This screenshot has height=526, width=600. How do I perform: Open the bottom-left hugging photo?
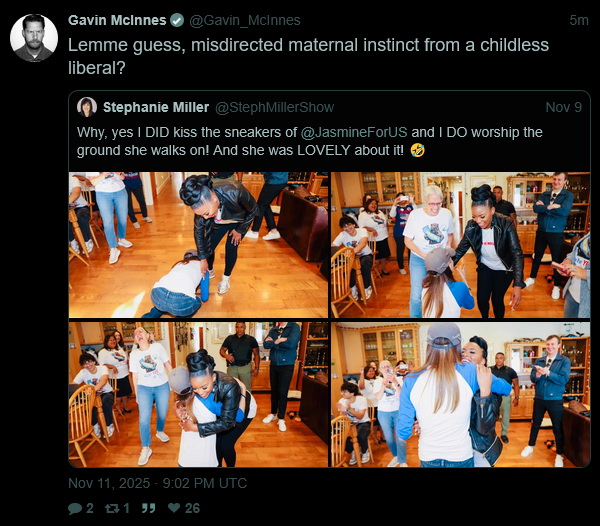(198, 394)
